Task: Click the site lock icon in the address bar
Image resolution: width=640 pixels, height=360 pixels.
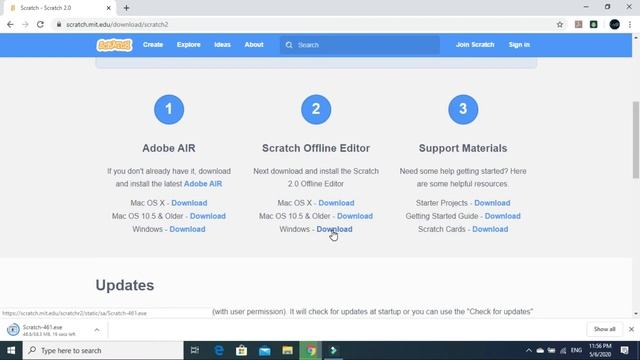Action: point(59,24)
